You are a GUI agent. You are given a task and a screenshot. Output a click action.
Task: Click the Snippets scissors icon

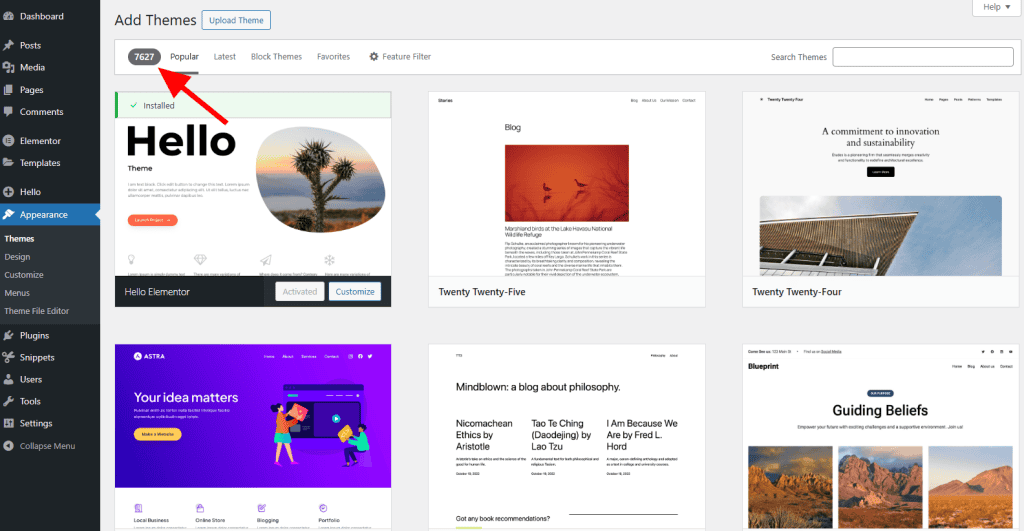pyautogui.click(x=8, y=357)
